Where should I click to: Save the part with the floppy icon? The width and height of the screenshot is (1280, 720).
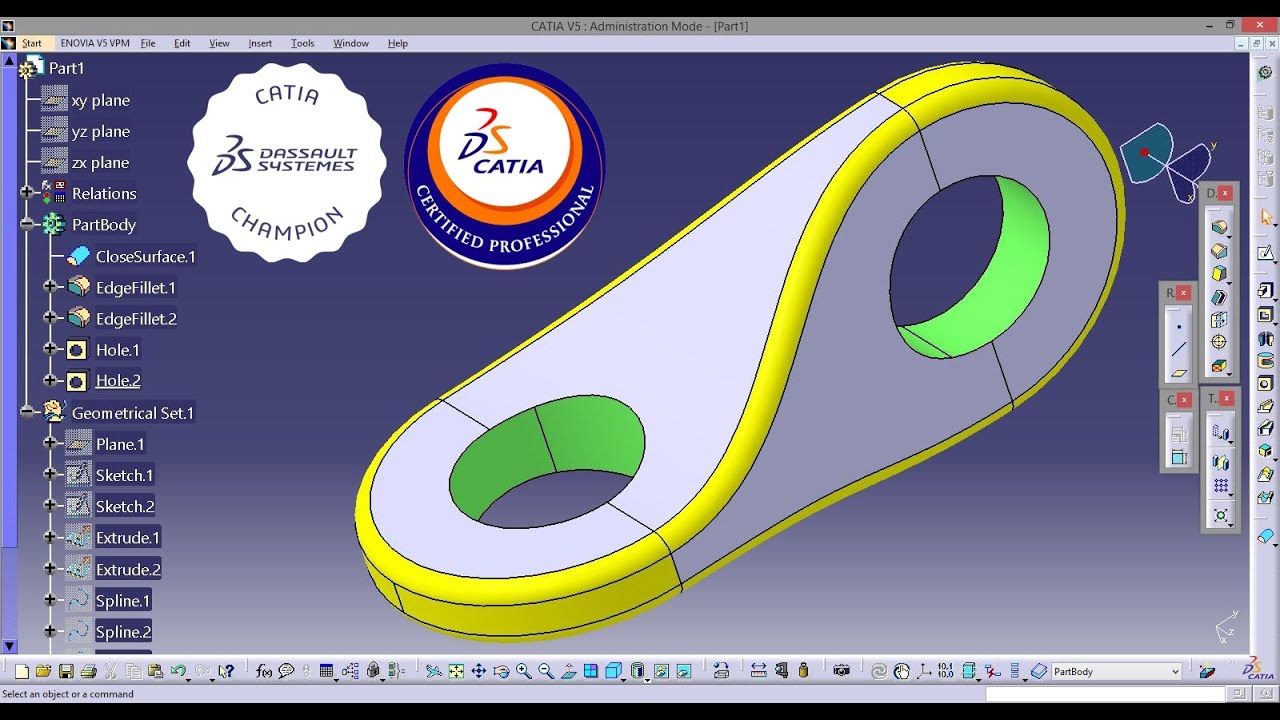click(66, 671)
